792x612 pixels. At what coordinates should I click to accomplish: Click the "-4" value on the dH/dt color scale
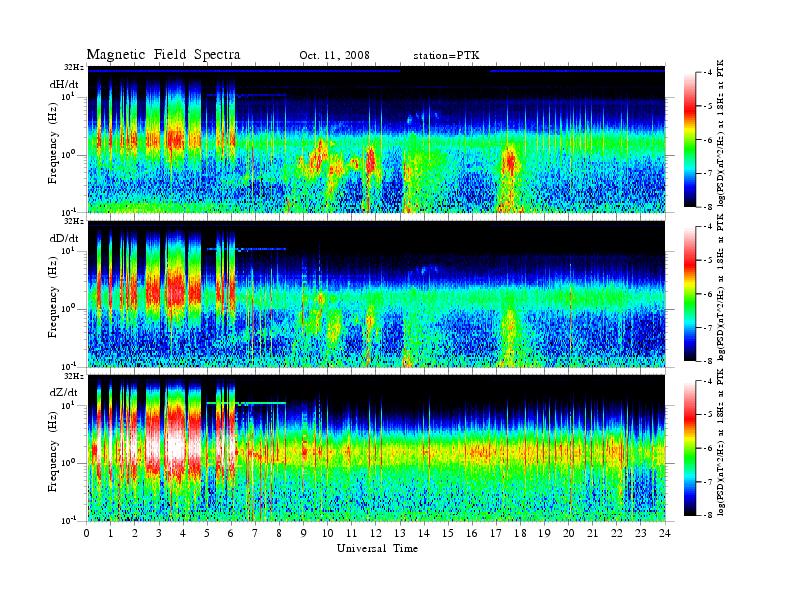click(706, 73)
